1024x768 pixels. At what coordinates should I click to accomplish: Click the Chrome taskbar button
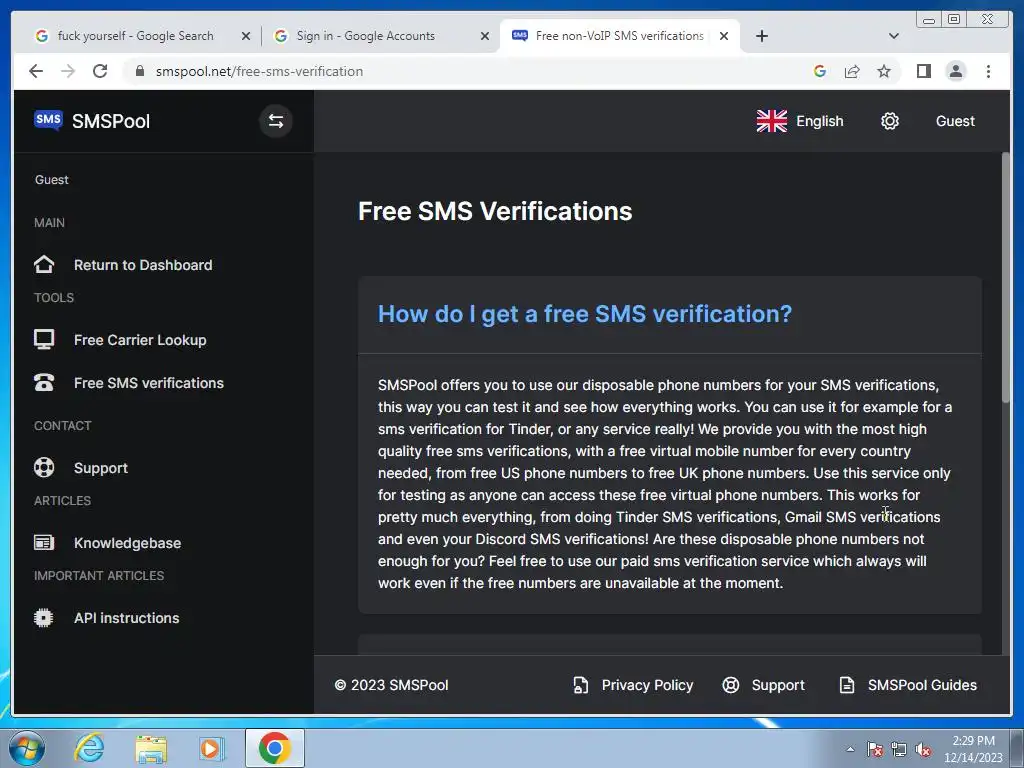[274, 748]
